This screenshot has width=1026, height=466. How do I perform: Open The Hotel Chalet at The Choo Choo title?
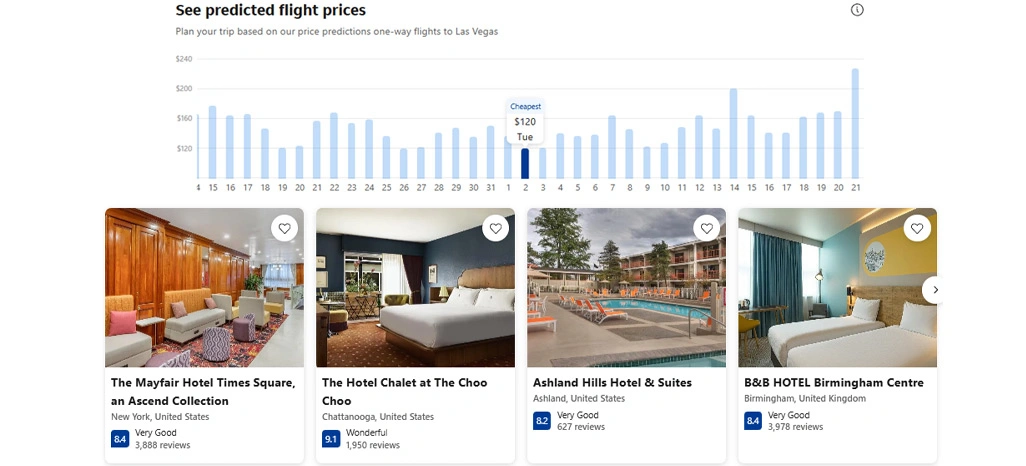[x=405, y=391]
